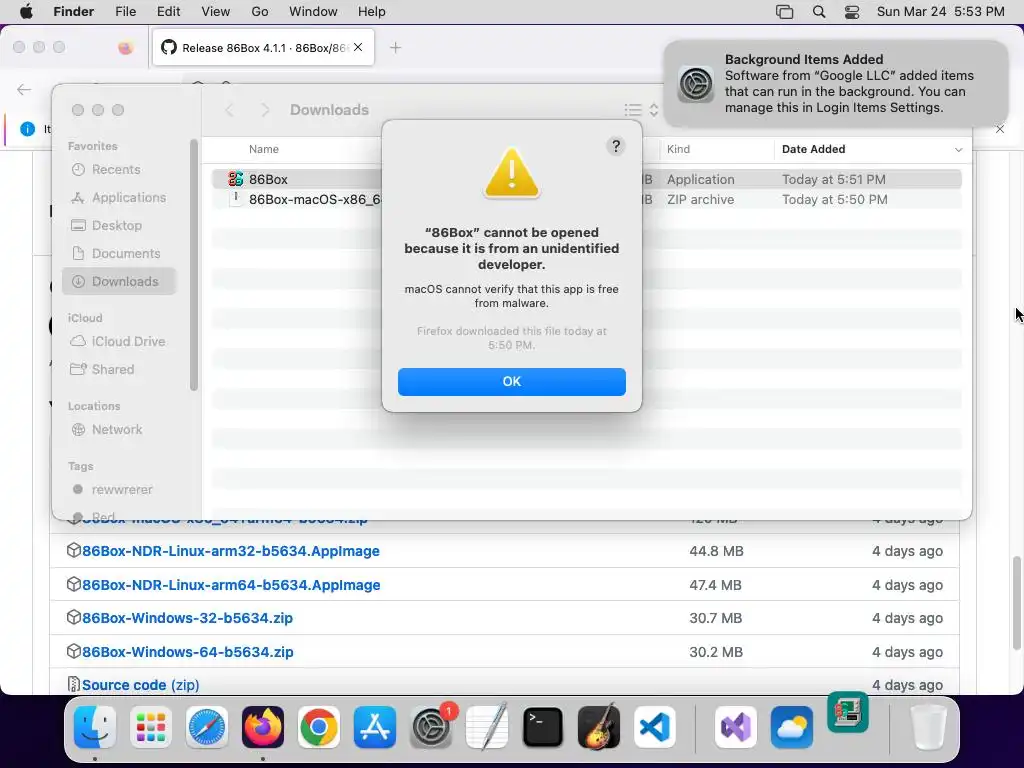Click the menu bar date and time
Screen dimensions: 1024x768
pos(940,12)
